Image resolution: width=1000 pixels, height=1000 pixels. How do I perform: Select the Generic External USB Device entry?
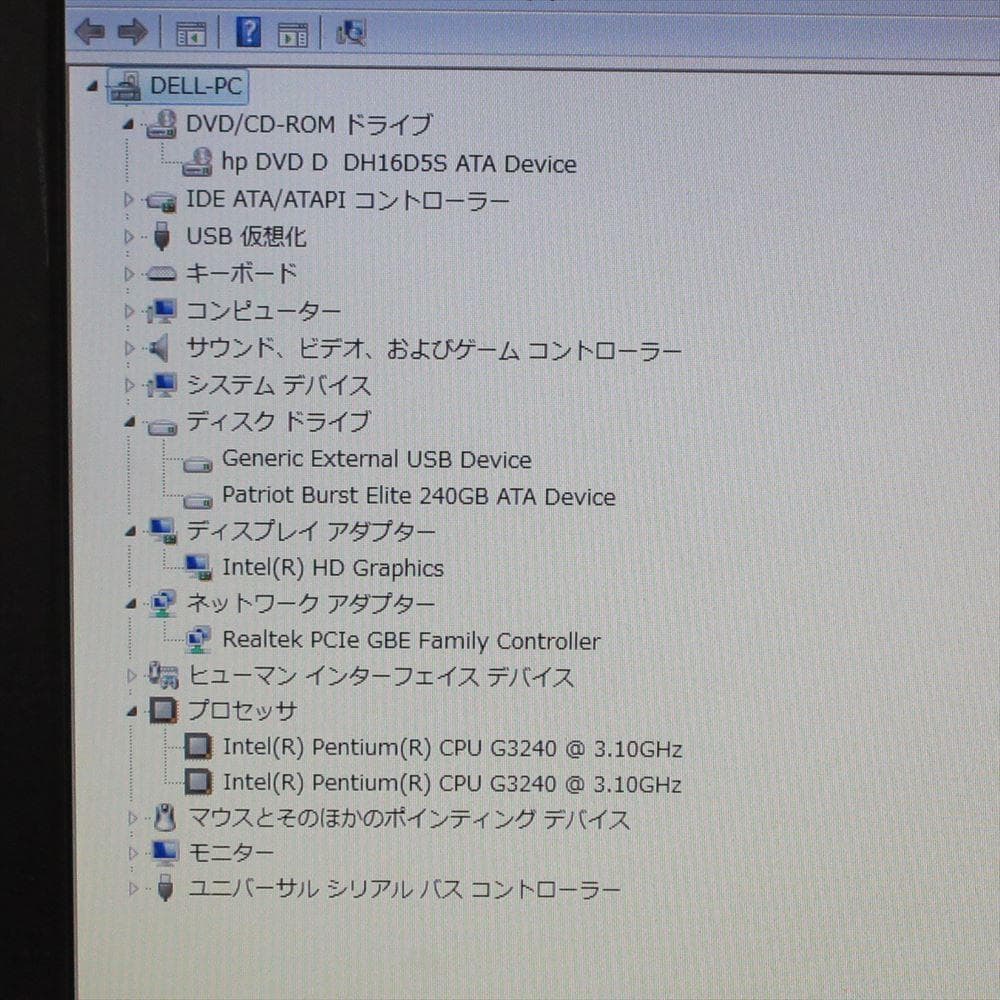(378, 459)
